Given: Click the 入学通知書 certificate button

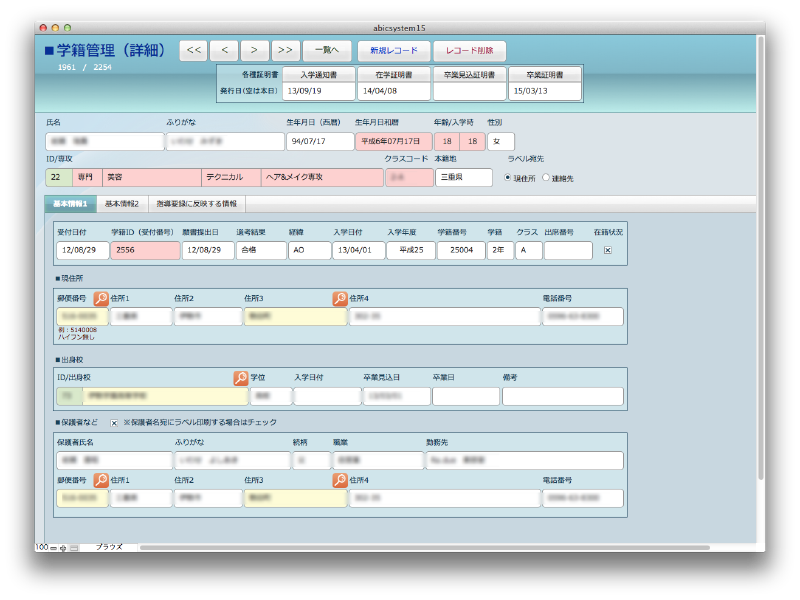Looking at the screenshot, I should coord(318,74).
